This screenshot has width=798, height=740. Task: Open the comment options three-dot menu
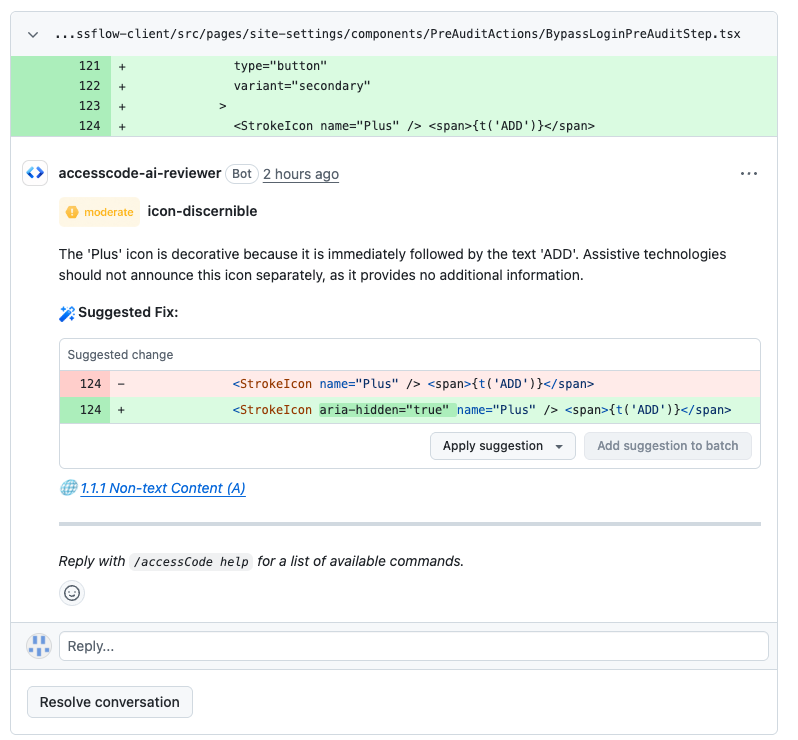click(749, 174)
